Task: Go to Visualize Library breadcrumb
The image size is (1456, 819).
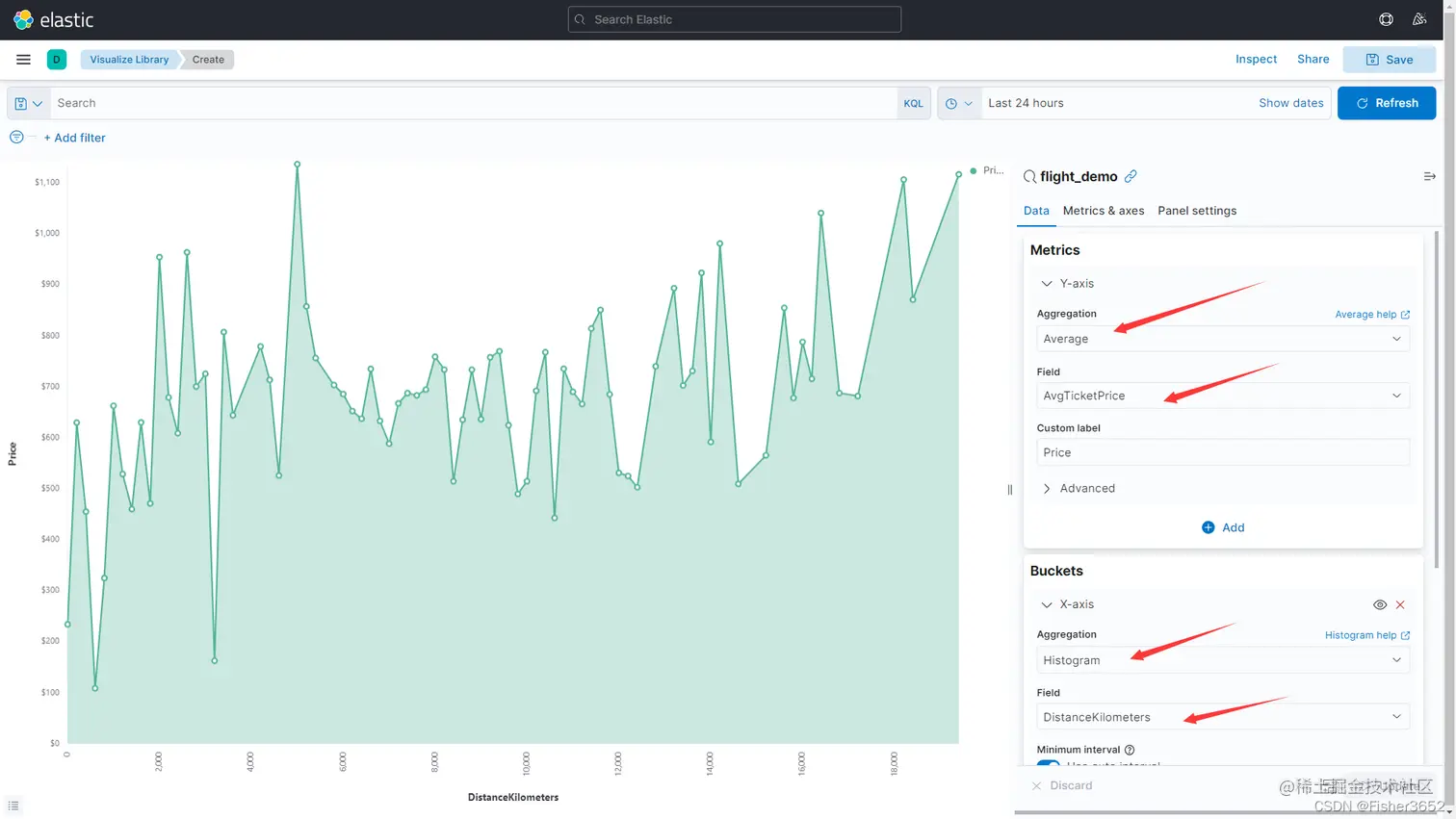Action: [x=129, y=60]
